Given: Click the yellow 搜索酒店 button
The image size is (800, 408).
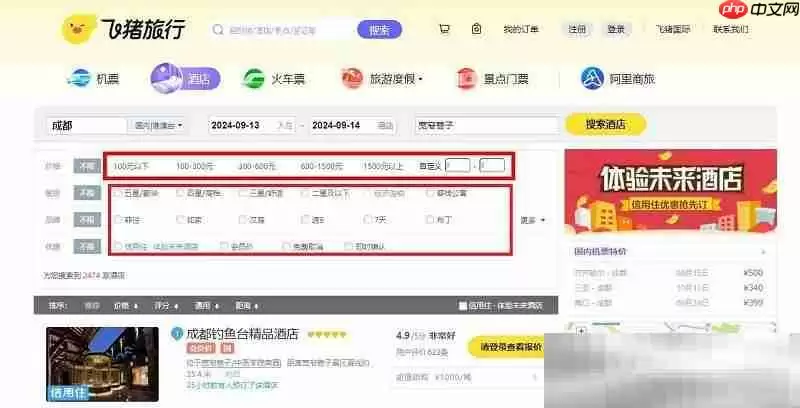Looking at the screenshot, I should point(606,124).
